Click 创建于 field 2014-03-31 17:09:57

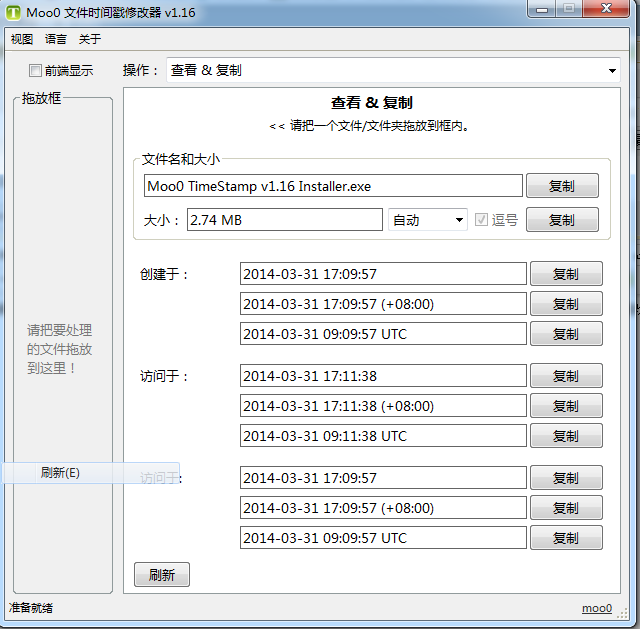[383, 274]
